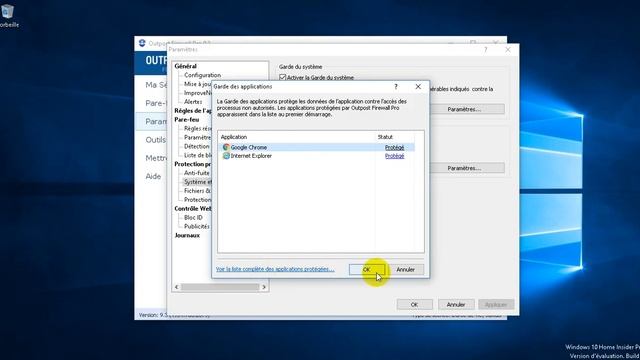Click the Internet Explorer icon in list

[x=226, y=156]
